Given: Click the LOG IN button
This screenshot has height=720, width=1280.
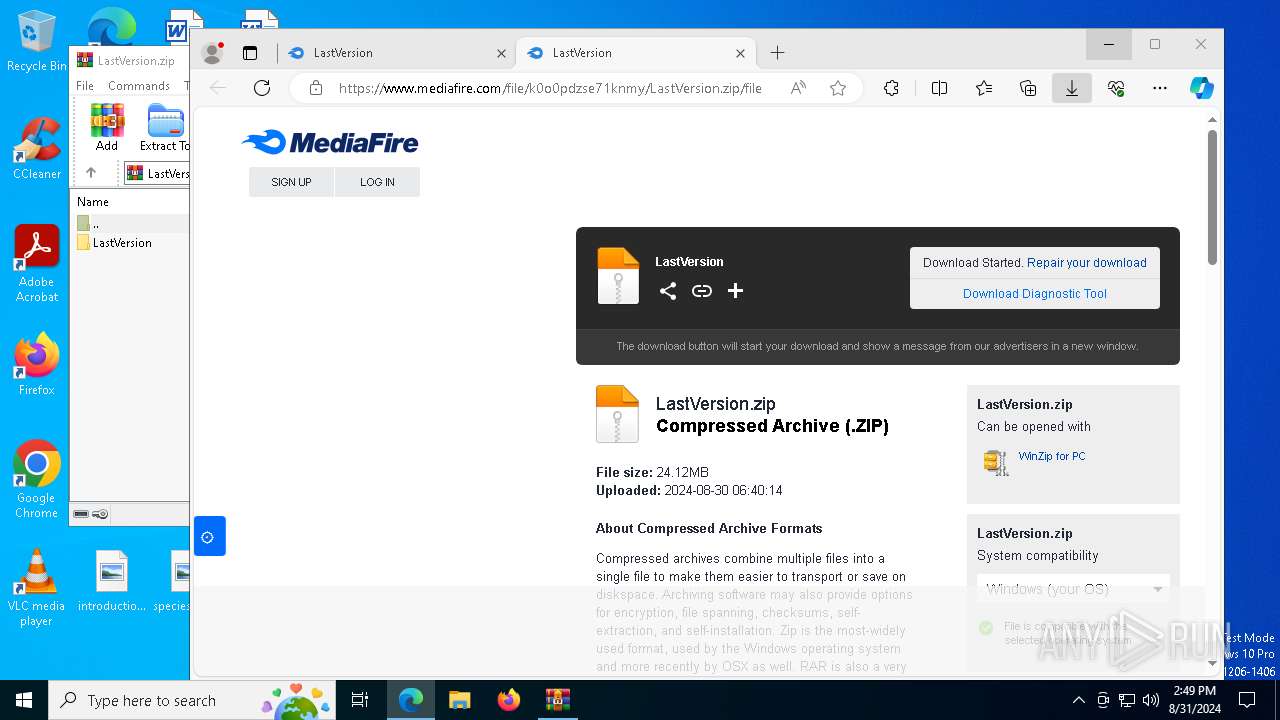Looking at the screenshot, I should (377, 182).
